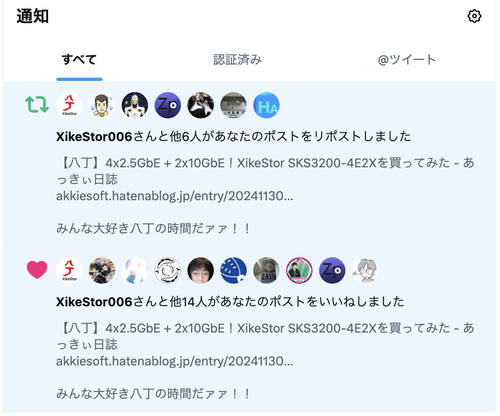Open the XikeStor avatar in likes row
The width and height of the screenshot is (500, 416).
69,270
